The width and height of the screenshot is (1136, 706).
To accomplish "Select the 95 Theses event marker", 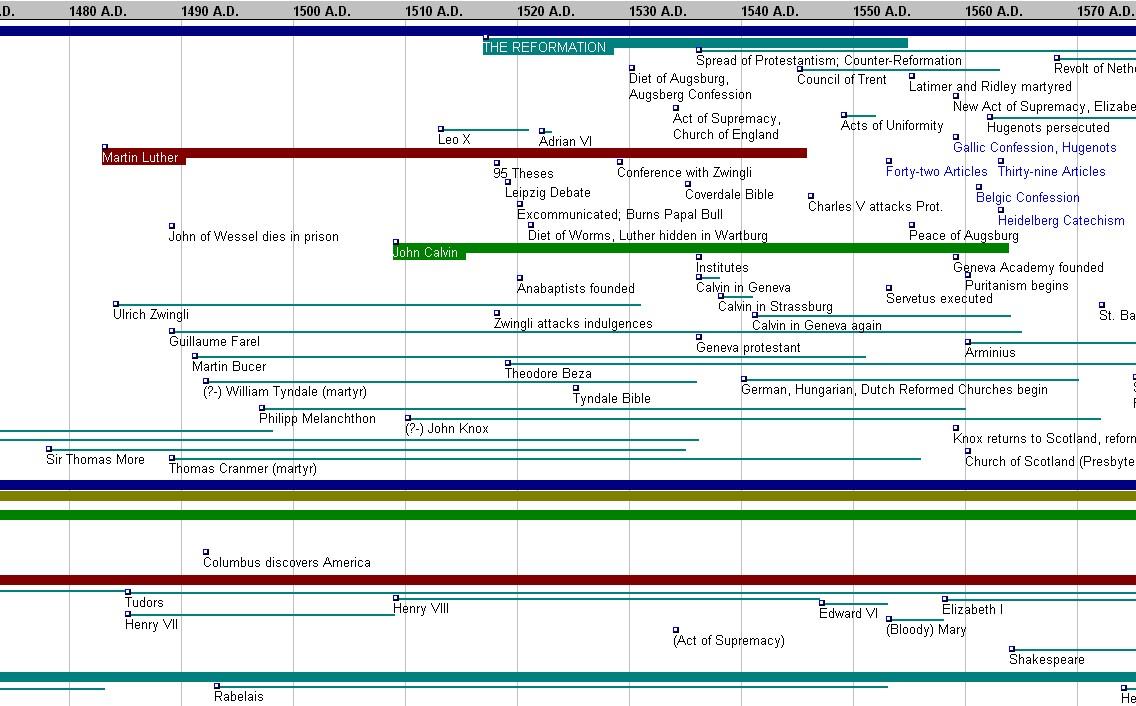I will (523, 174).
